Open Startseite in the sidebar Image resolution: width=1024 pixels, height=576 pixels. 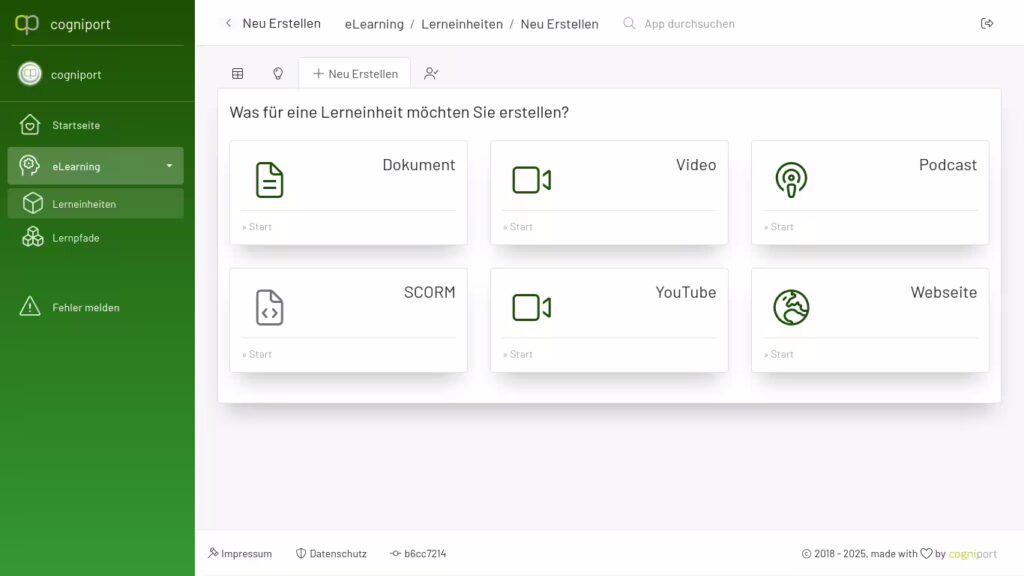click(x=76, y=125)
